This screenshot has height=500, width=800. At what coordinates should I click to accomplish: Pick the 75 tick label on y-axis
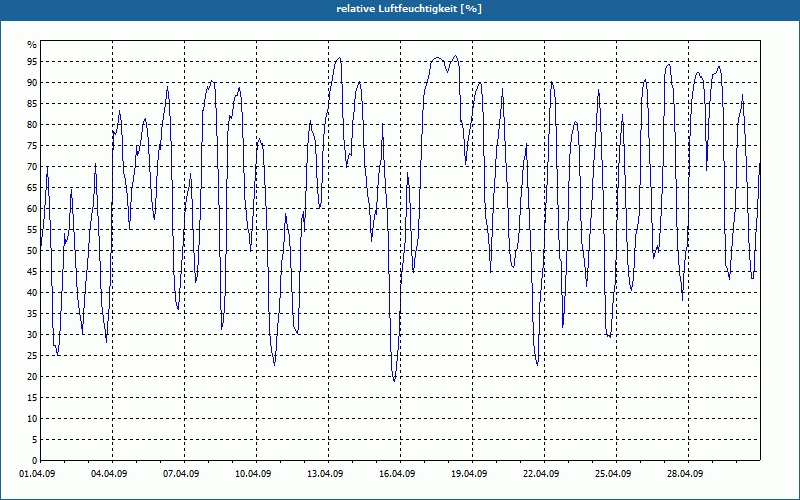click(x=32, y=145)
